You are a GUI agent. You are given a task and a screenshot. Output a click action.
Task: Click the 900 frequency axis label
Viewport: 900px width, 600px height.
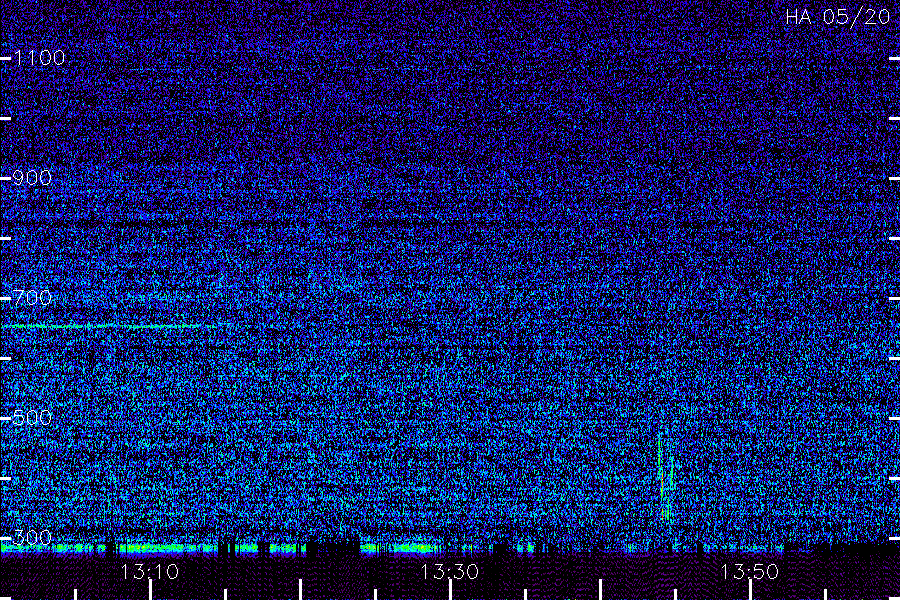coord(32,178)
